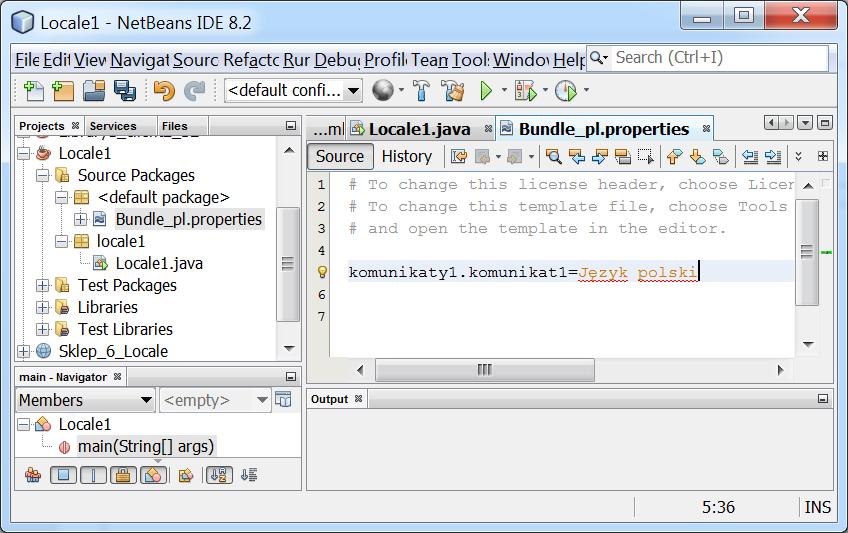
Task: Switch to the Services tab
Action: tap(112, 126)
